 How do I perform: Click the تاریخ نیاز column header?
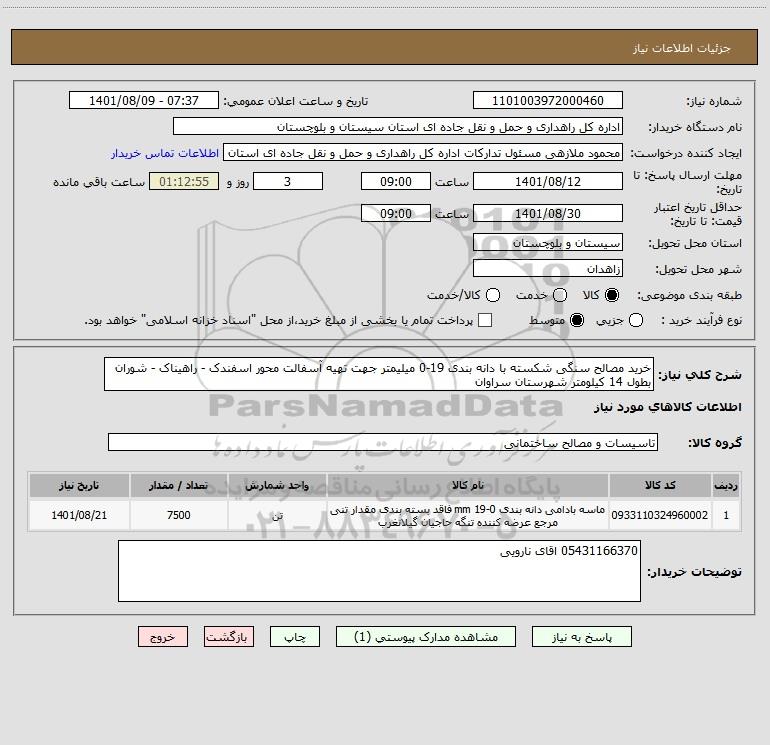tap(79, 486)
